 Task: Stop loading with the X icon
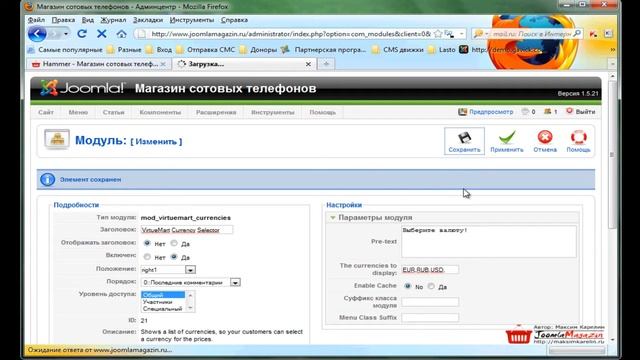102,34
